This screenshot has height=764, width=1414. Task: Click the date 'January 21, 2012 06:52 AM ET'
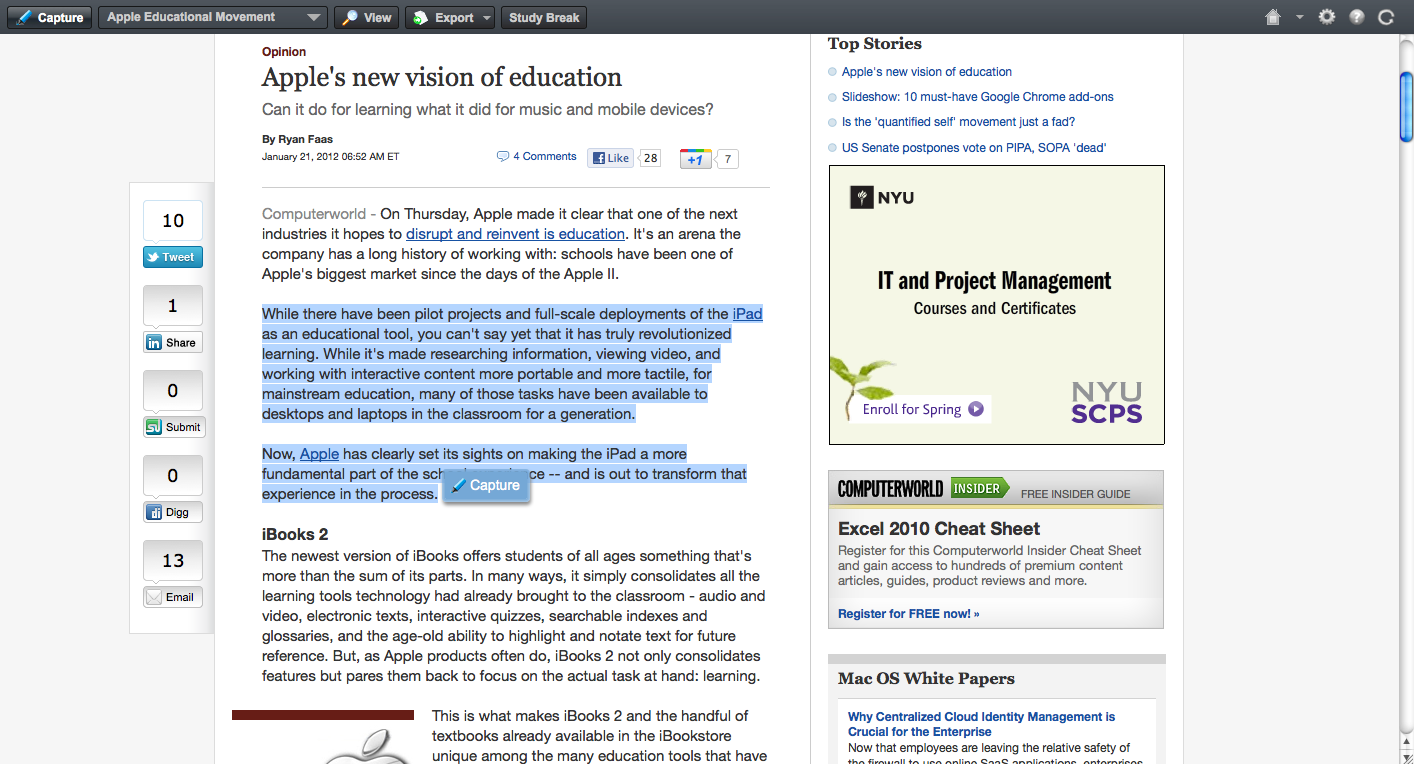click(331, 157)
